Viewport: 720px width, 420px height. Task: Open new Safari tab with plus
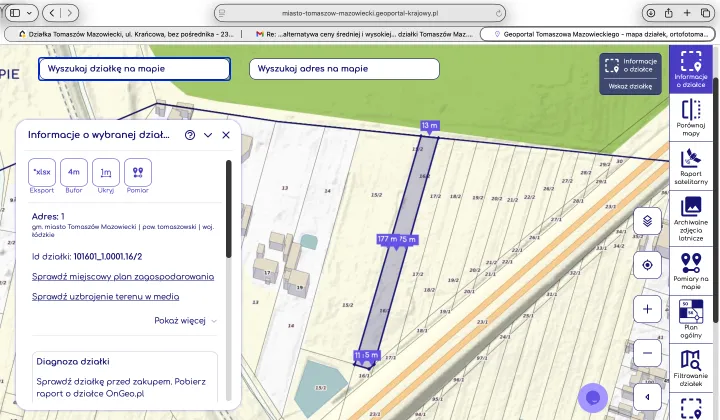click(x=687, y=13)
